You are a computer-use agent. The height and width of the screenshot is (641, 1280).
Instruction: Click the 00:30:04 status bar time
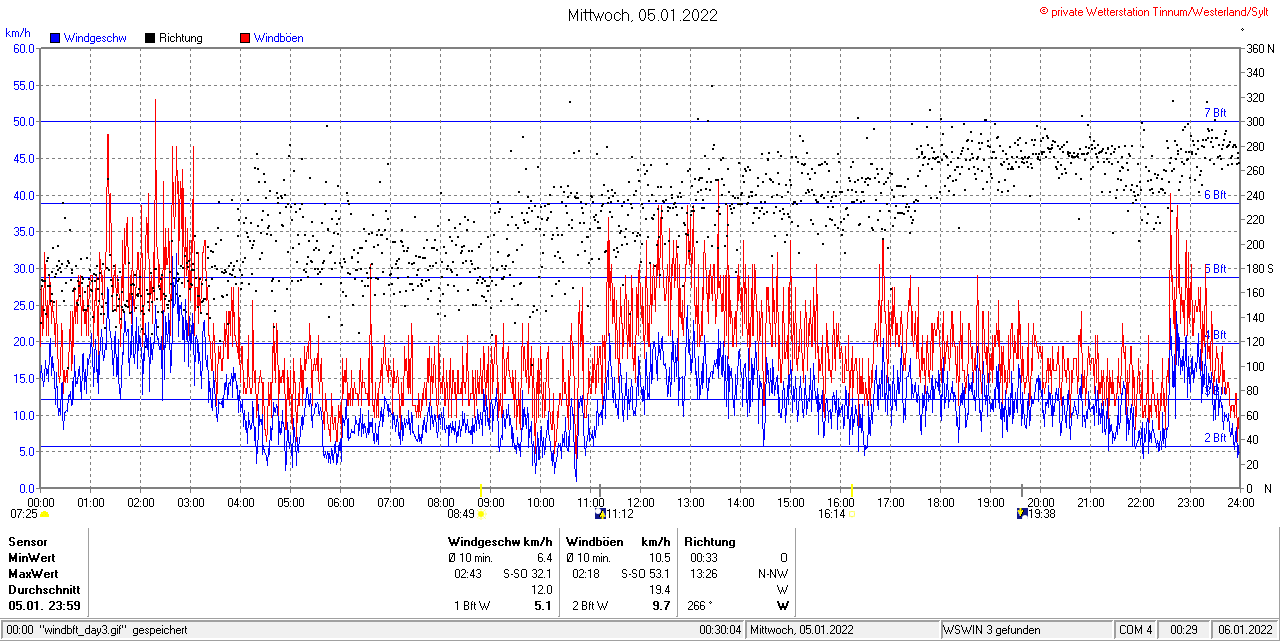click(720, 630)
